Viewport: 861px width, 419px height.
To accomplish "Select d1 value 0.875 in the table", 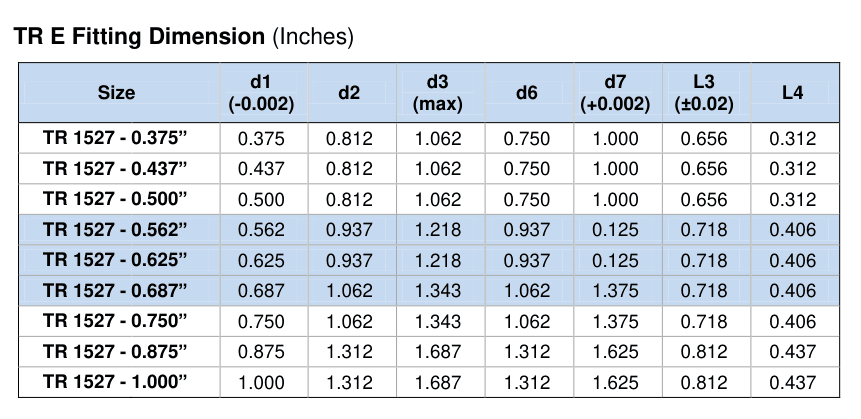I will [x=261, y=351].
